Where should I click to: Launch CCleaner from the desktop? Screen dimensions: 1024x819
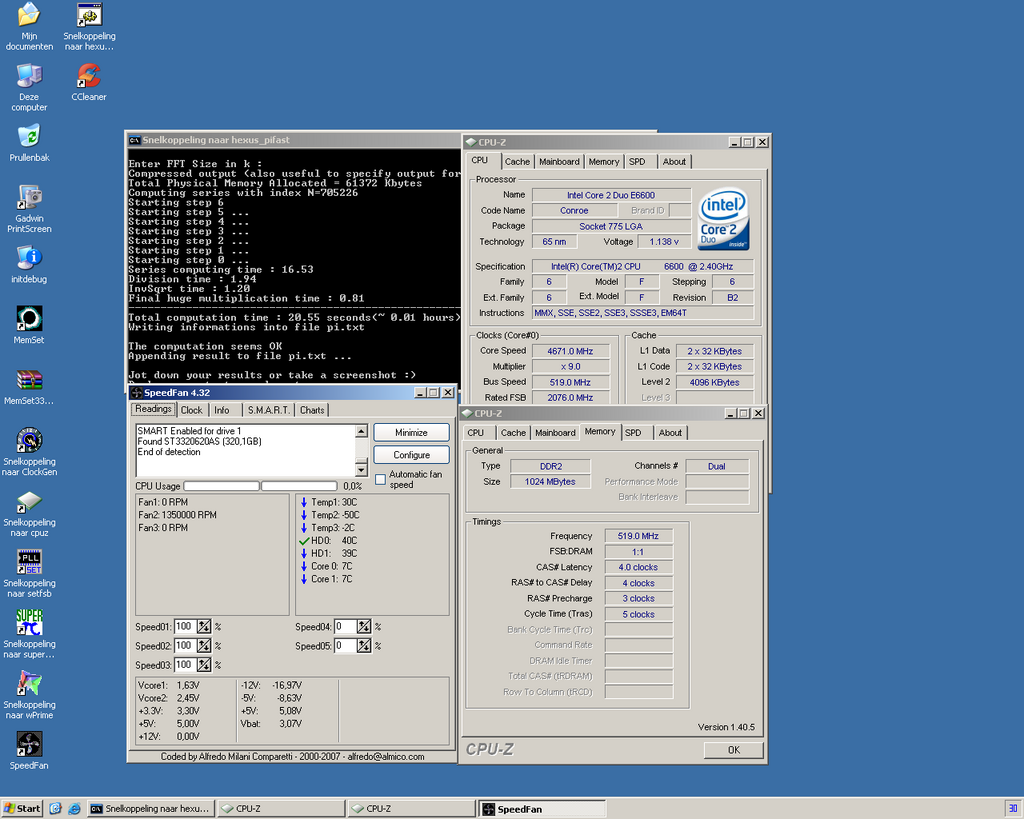tap(89, 82)
